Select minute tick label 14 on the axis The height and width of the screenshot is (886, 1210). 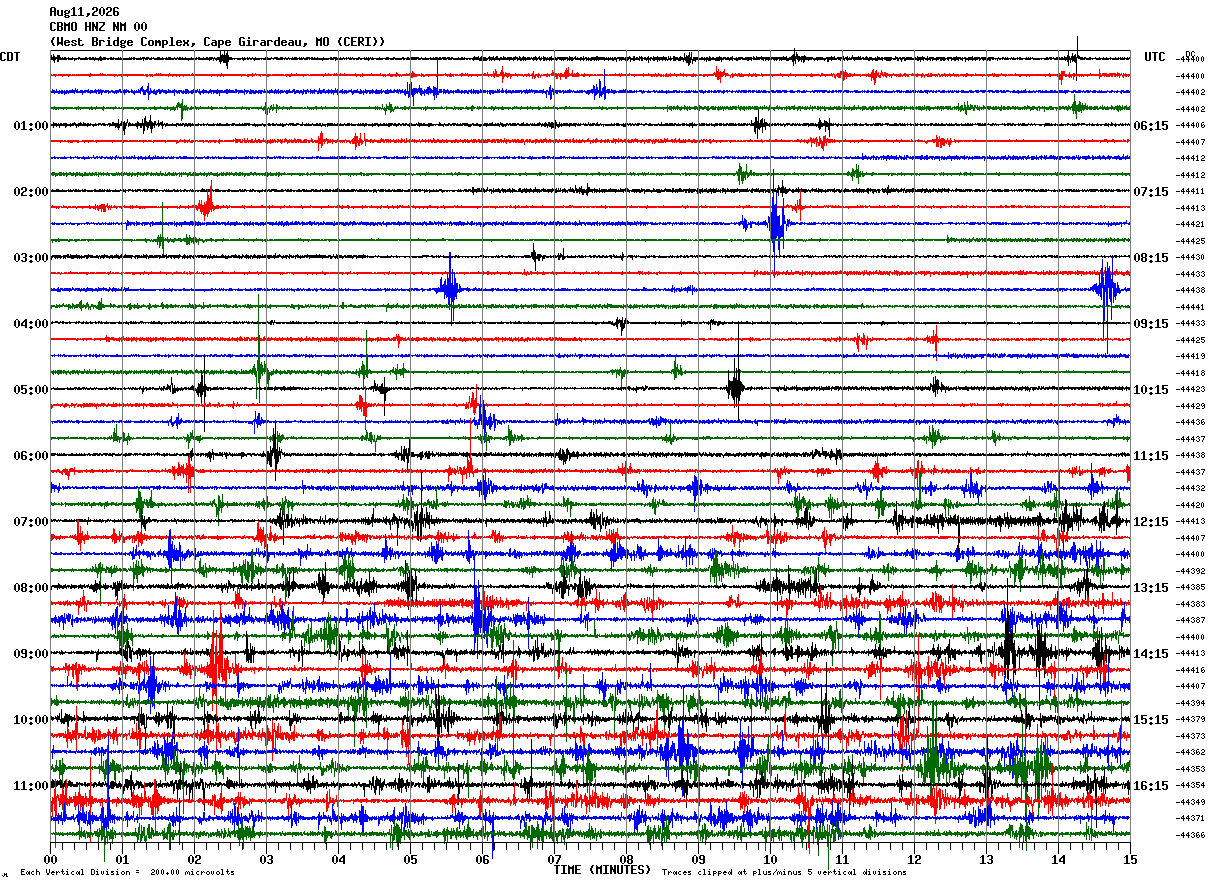[x=1058, y=860]
